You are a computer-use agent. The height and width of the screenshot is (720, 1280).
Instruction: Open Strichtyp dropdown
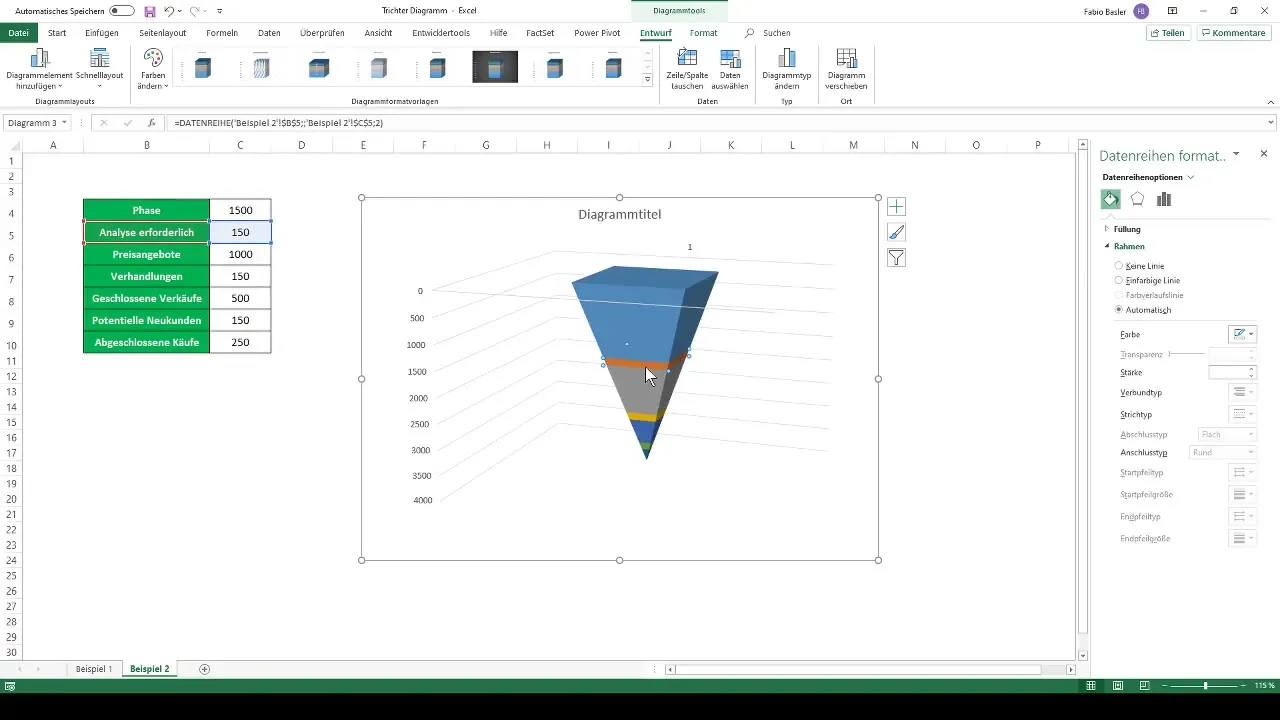[x=1242, y=413]
